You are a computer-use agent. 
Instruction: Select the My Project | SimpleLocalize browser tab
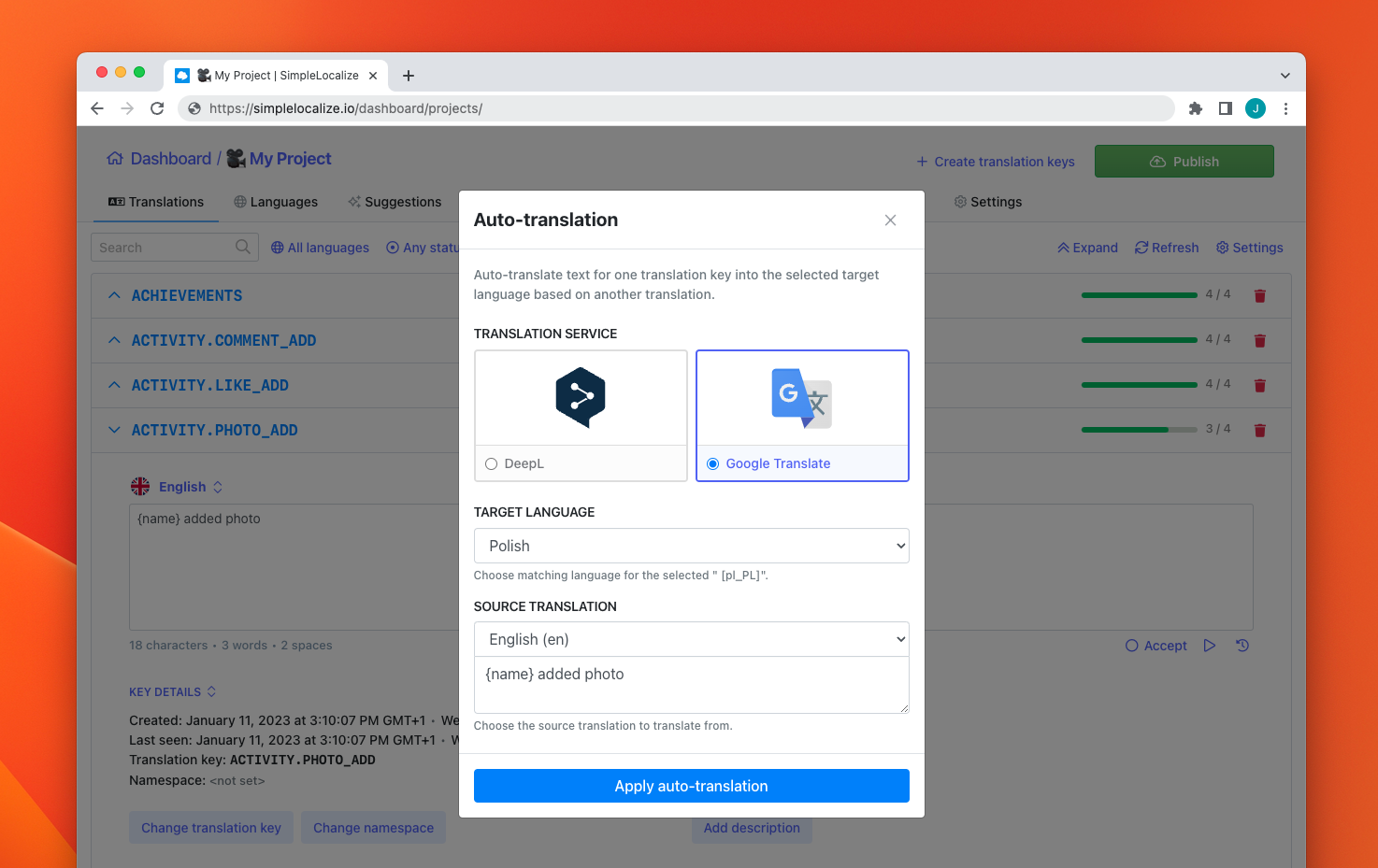coord(277,76)
